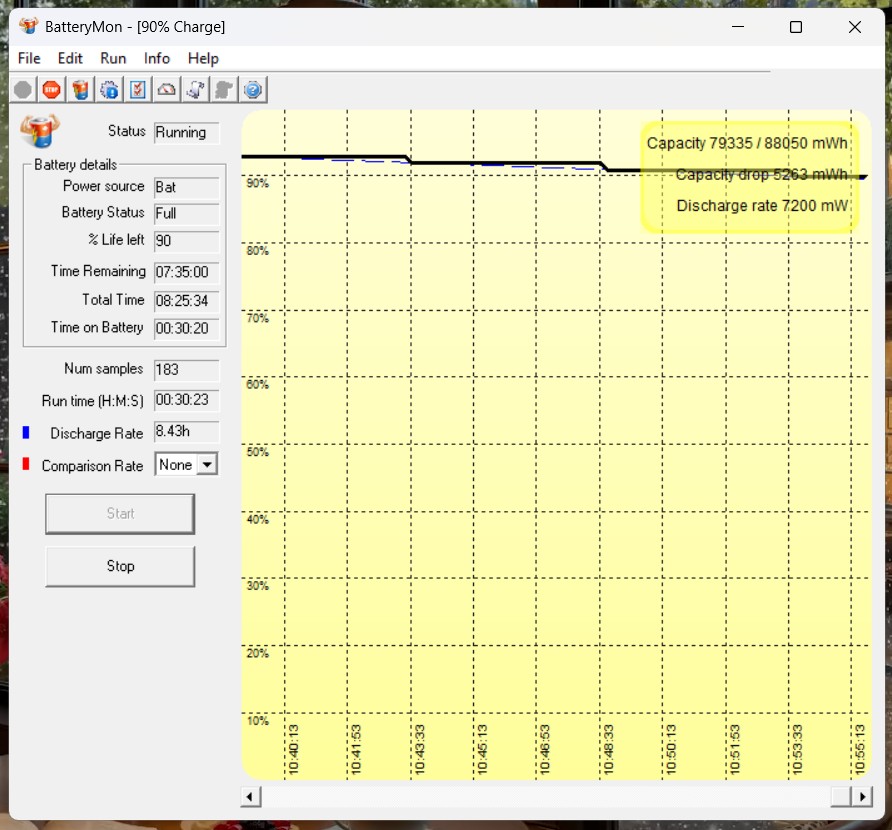
Task: Click the Comparison Rate label
Action: tap(92, 466)
